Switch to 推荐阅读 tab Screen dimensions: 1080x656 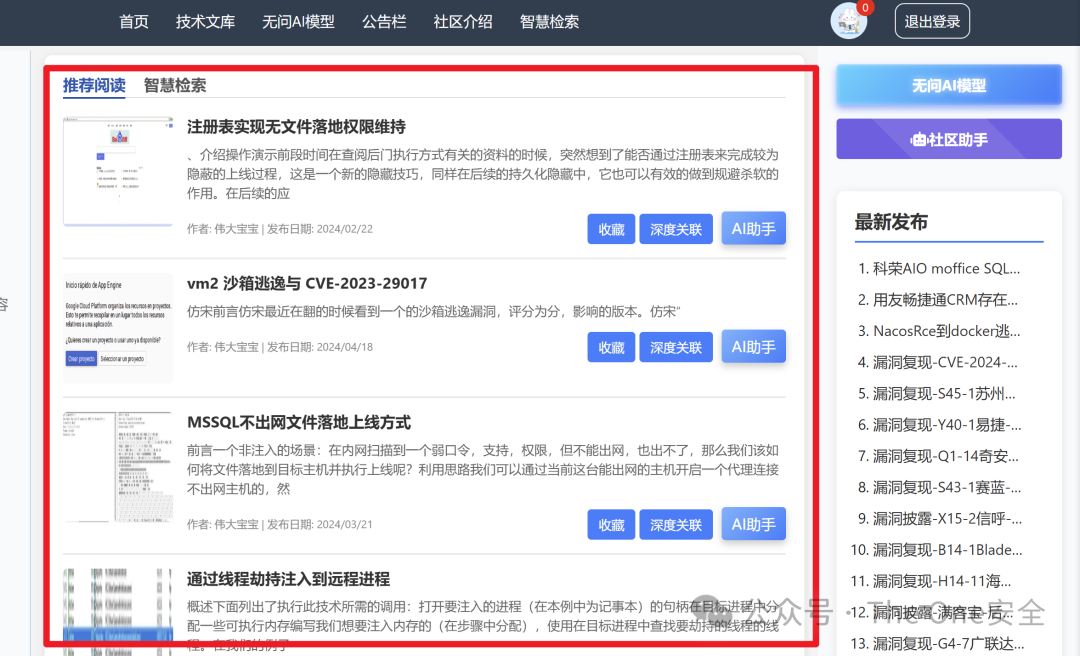click(x=94, y=85)
